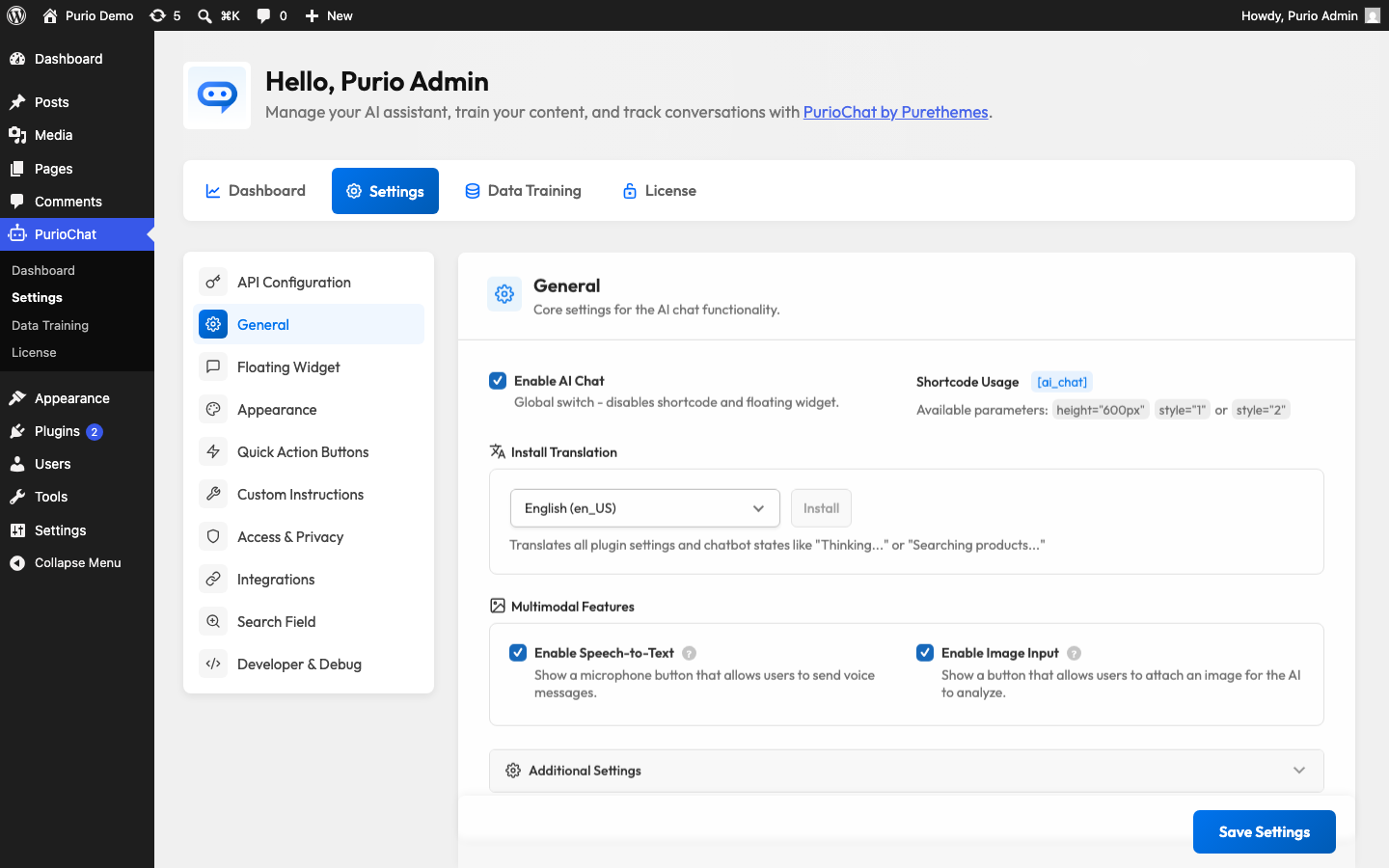The height and width of the screenshot is (868, 1389).
Task: Click the Multimodal Features image icon
Action: pos(498,606)
